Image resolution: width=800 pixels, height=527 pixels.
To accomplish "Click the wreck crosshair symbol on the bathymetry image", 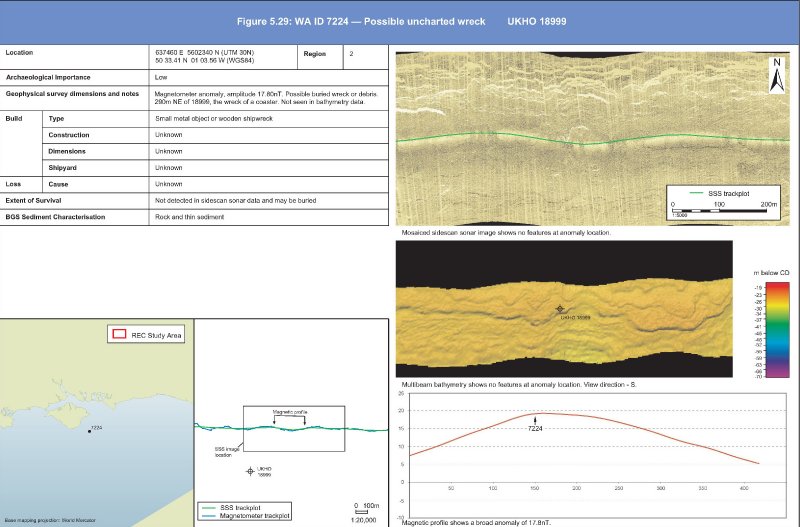I will (560, 309).
